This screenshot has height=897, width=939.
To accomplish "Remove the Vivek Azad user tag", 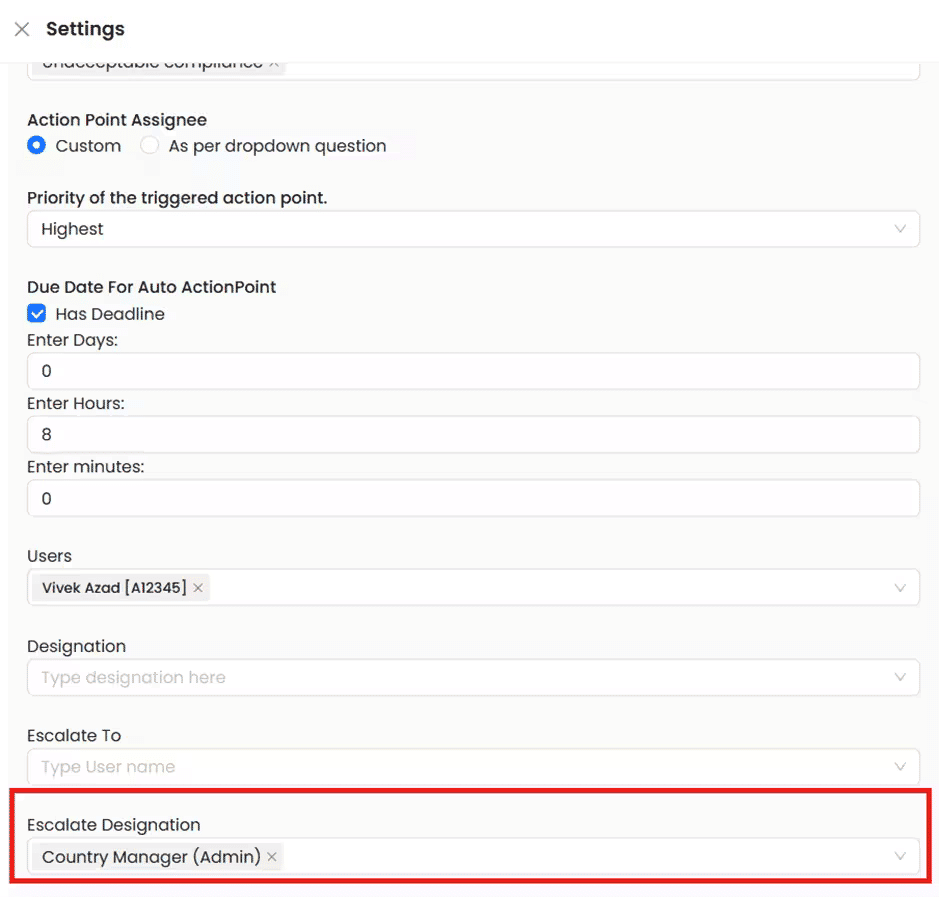I will 198,588.
